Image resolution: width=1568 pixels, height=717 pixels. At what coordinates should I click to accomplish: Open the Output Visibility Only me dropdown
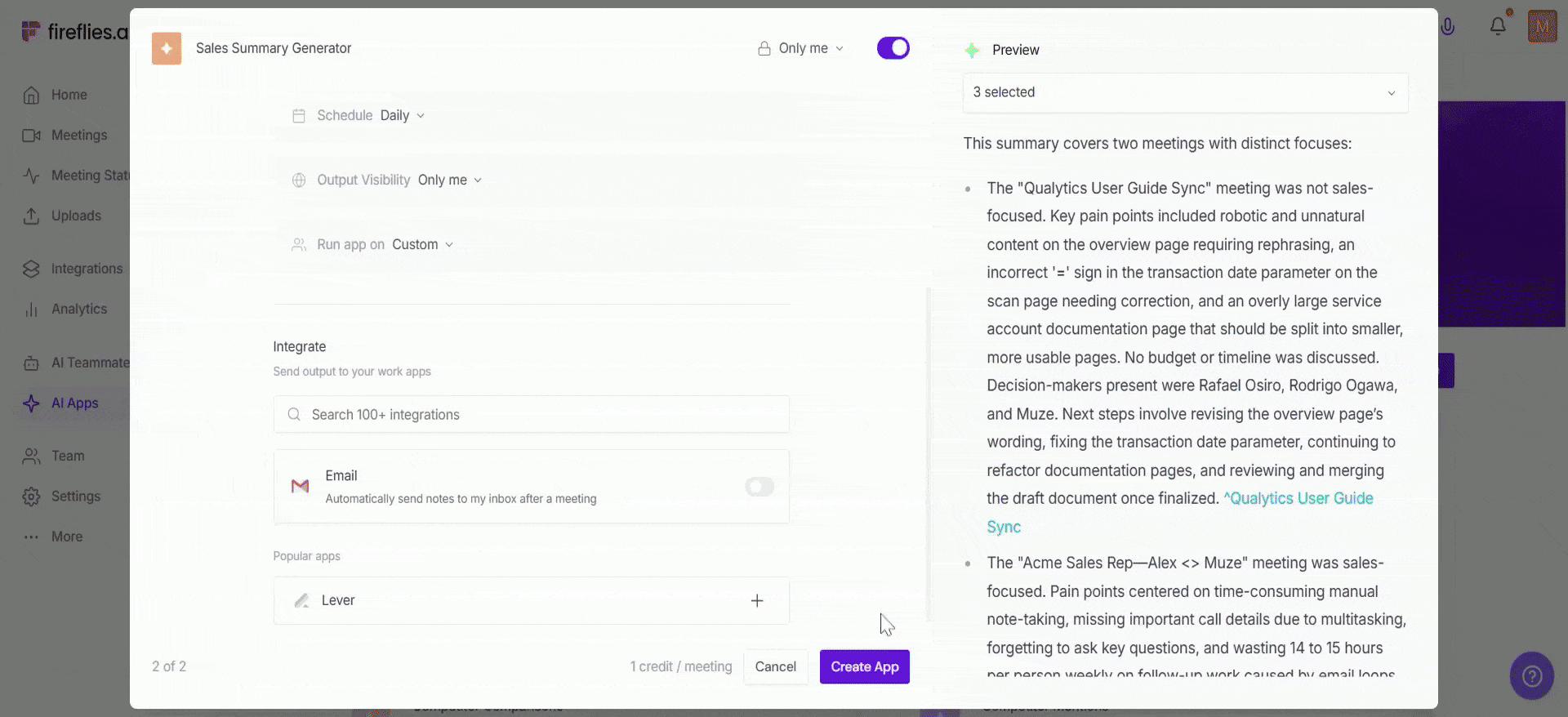tap(450, 180)
